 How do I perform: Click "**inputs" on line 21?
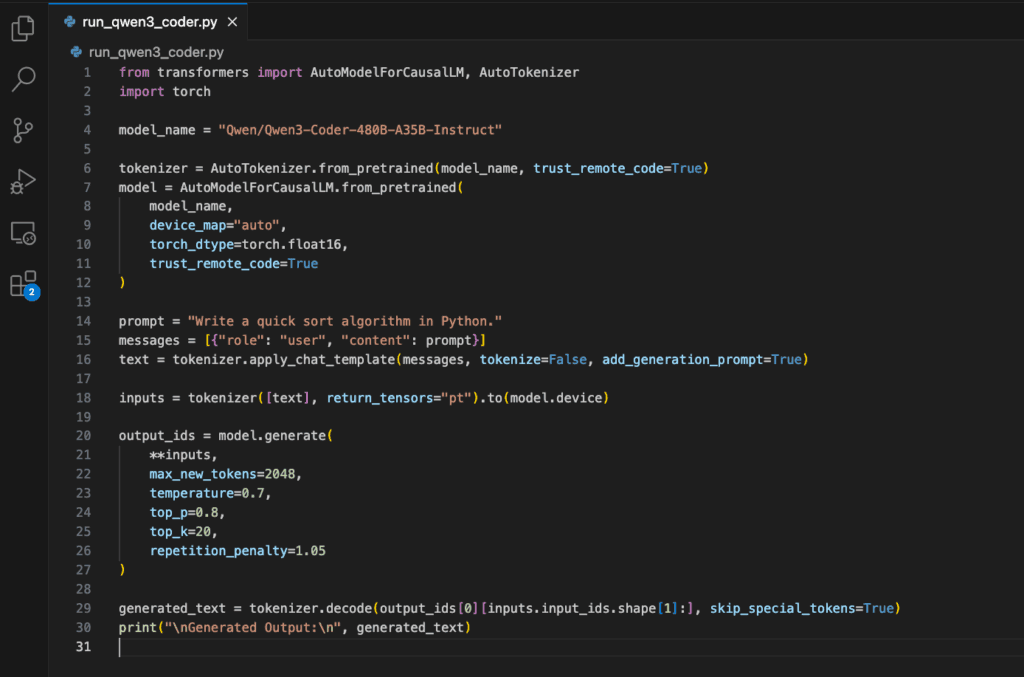coord(180,455)
